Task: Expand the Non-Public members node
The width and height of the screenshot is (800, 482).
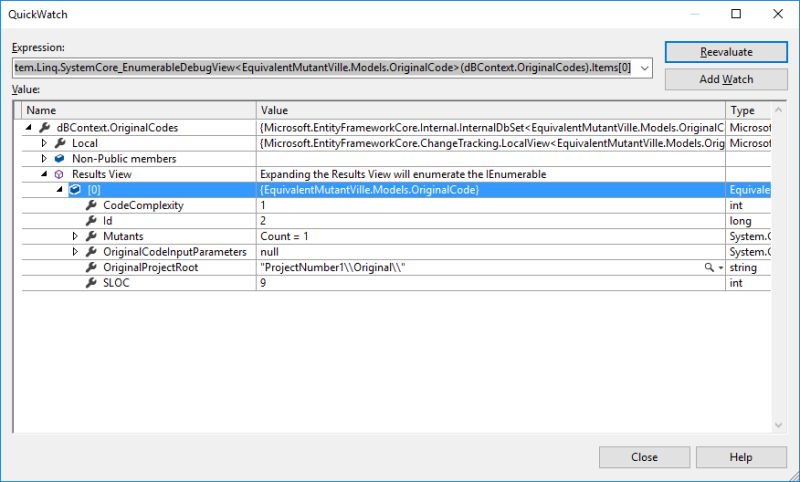Action: tap(44, 159)
